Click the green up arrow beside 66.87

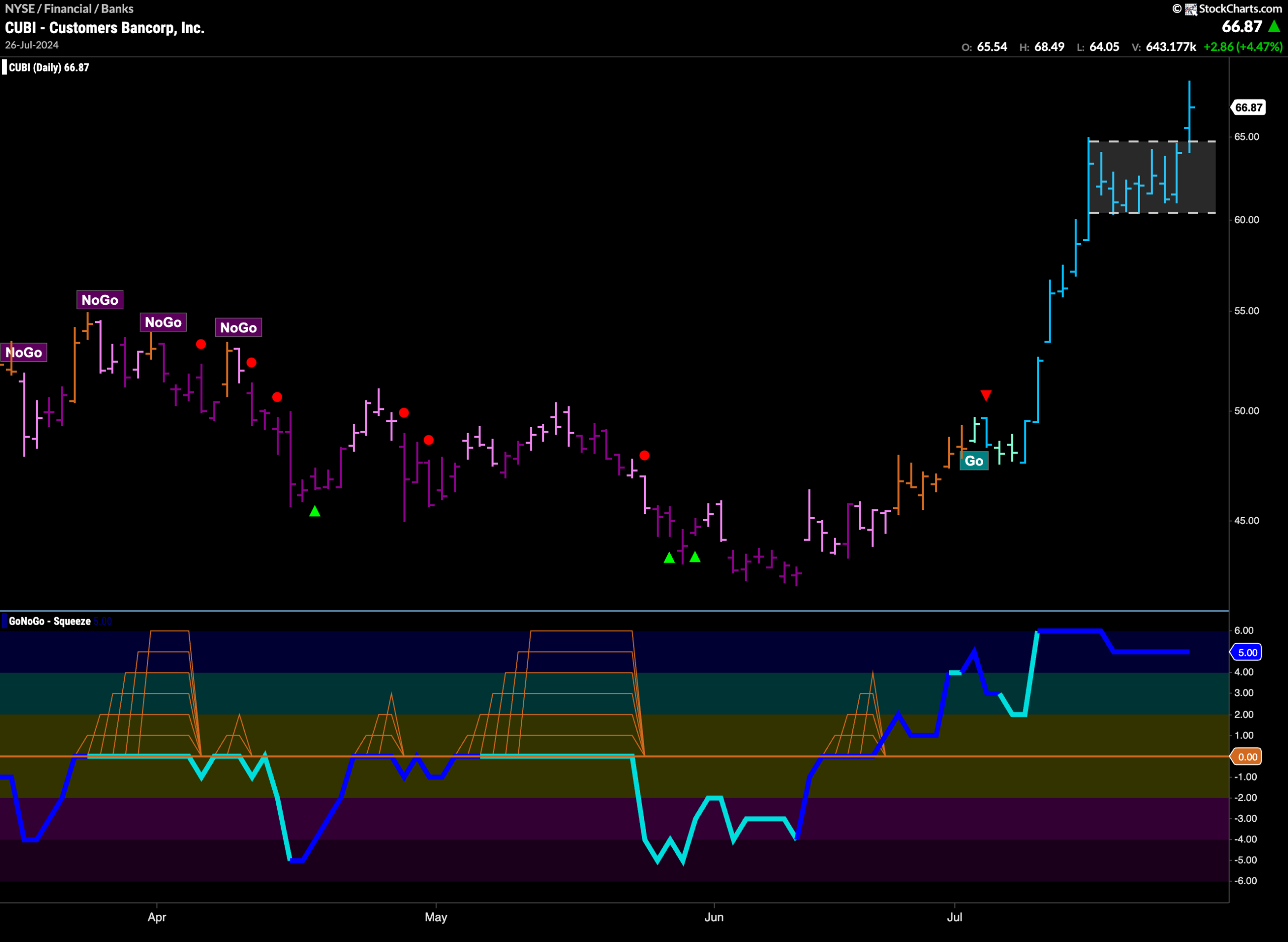coord(1274,26)
